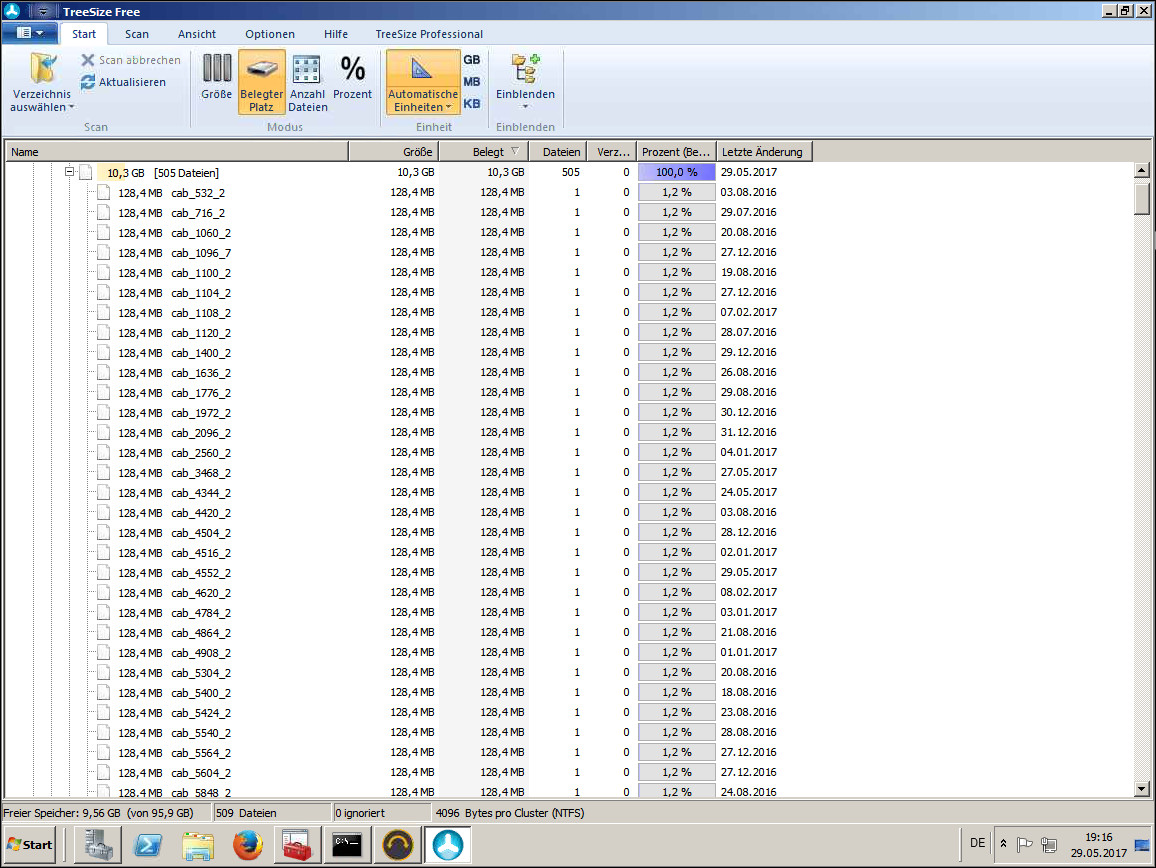Sort by the Größe column header

tap(394, 152)
